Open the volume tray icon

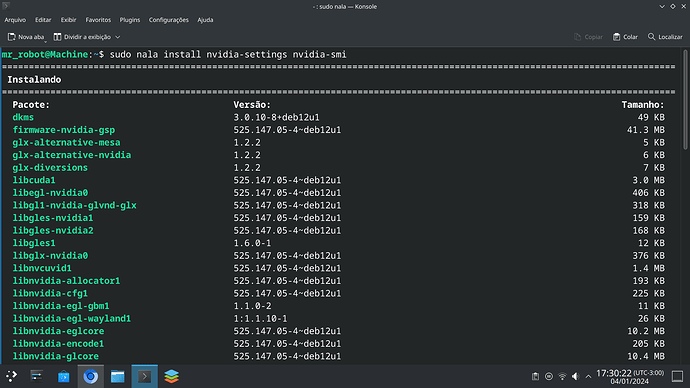575,376
